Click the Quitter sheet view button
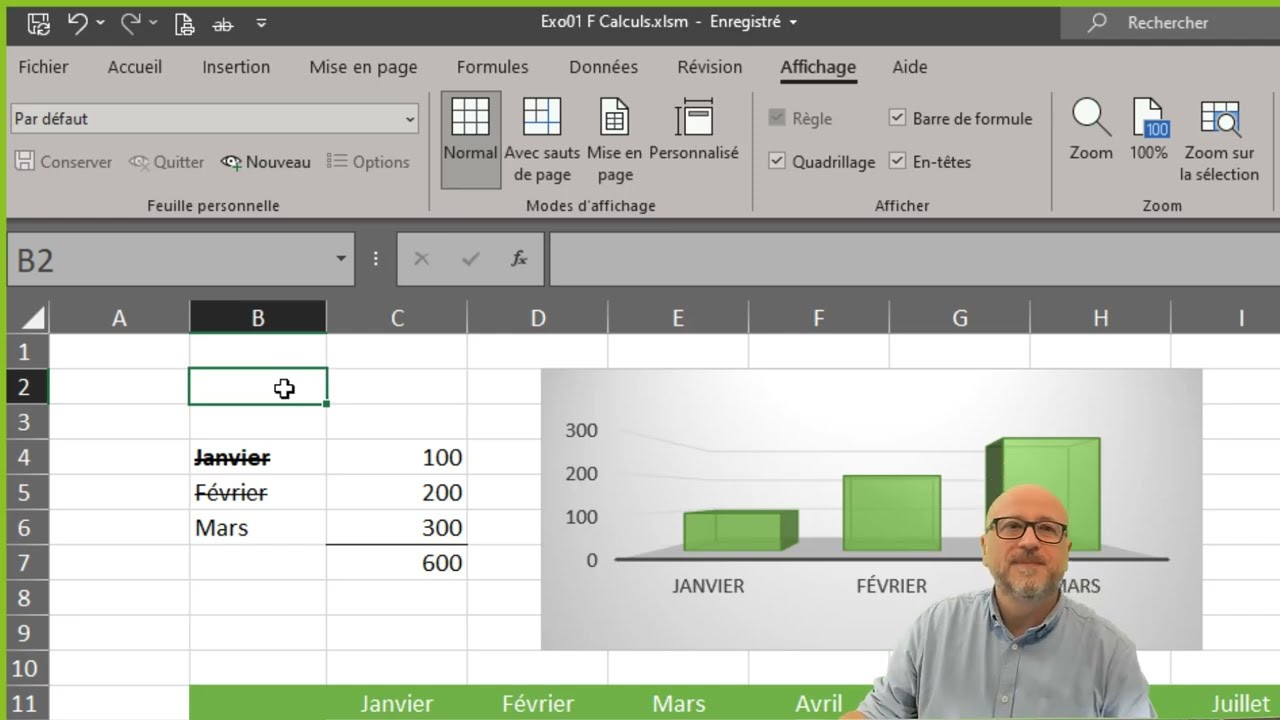Screen dimensions: 1280x720 point(166,162)
